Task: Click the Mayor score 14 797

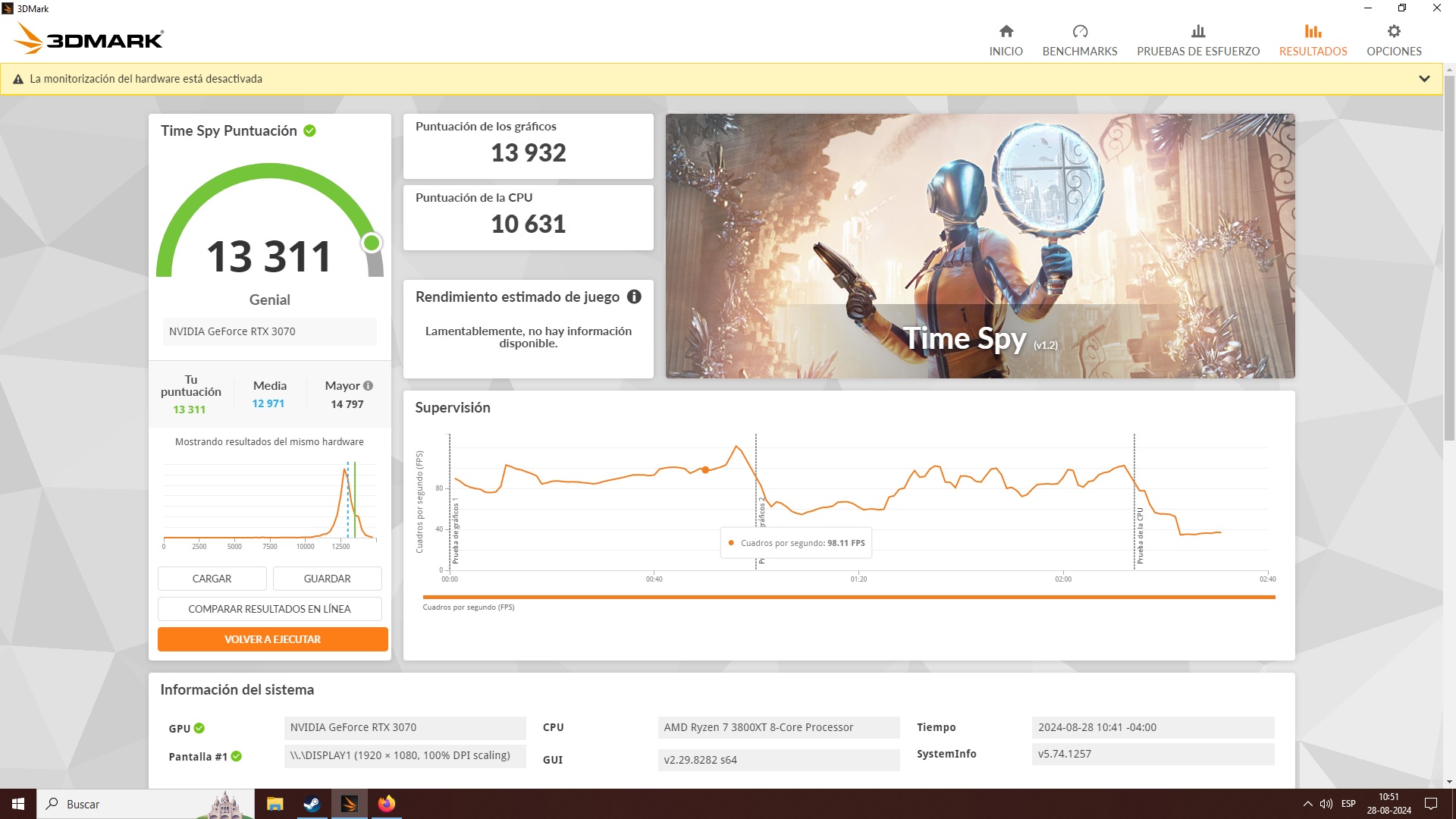Action: click(x=347, y=404)
